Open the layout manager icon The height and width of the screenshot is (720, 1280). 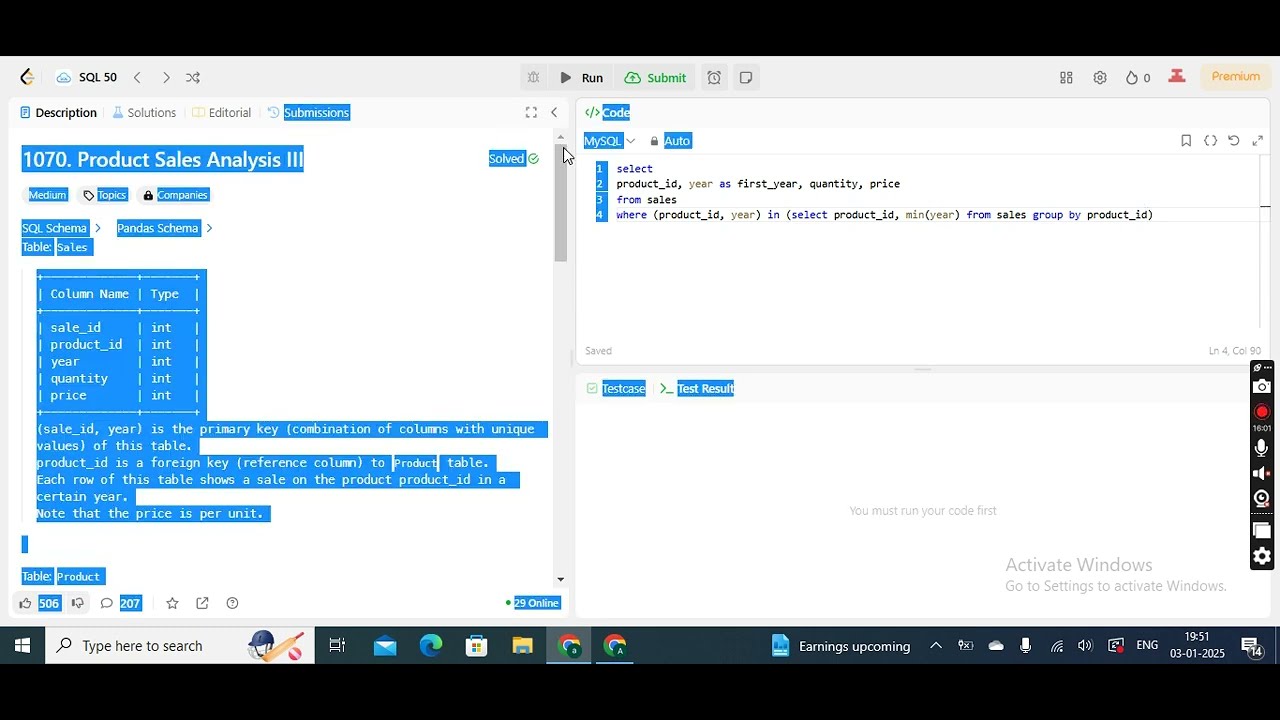1066,77
